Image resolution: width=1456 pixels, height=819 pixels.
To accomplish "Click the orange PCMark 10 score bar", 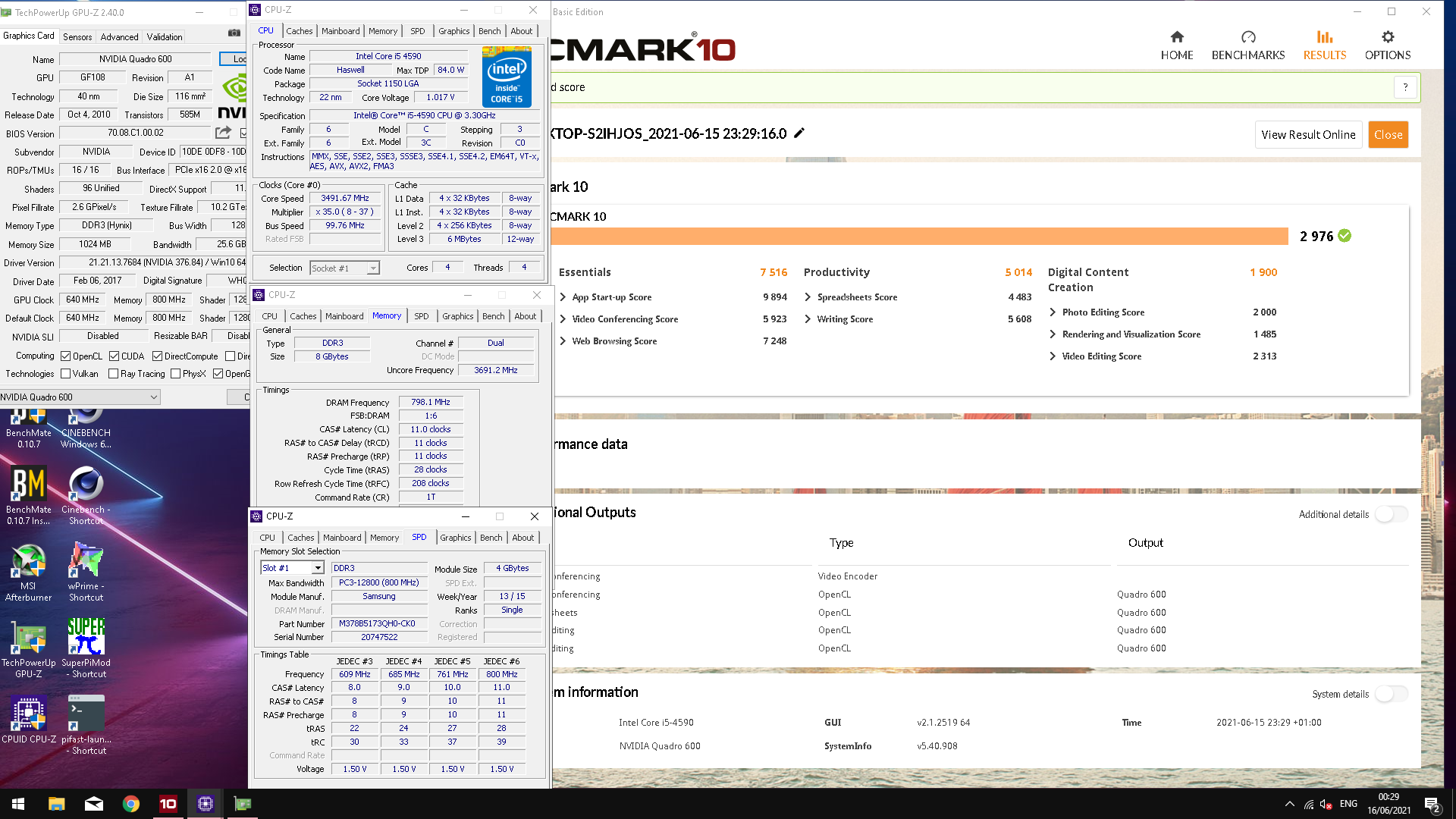I will 919,237.
